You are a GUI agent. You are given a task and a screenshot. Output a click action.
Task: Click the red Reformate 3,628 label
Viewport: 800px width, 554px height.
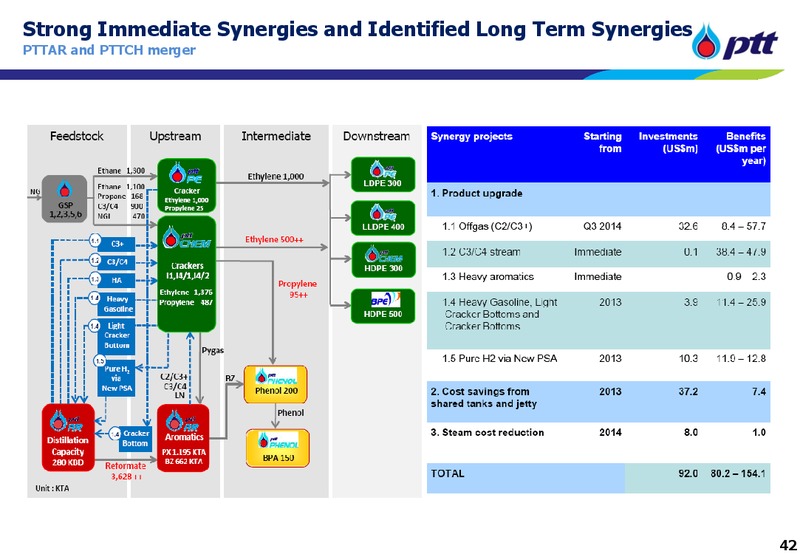[125, 471]
